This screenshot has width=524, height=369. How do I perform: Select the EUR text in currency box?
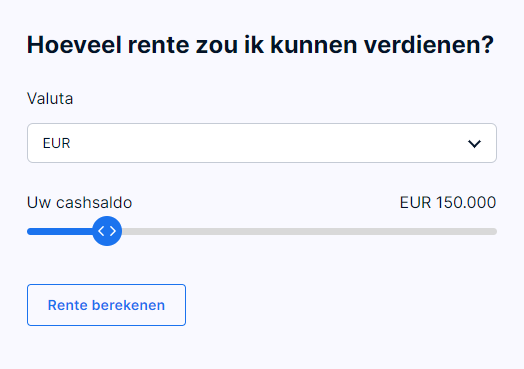[x=56, y=143]
